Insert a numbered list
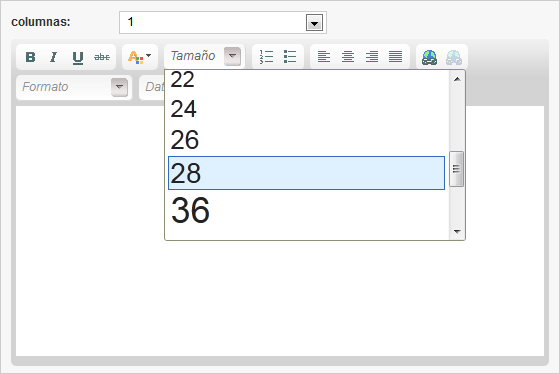This screenshot has height=374, width=560. click(x=266, y=56)
